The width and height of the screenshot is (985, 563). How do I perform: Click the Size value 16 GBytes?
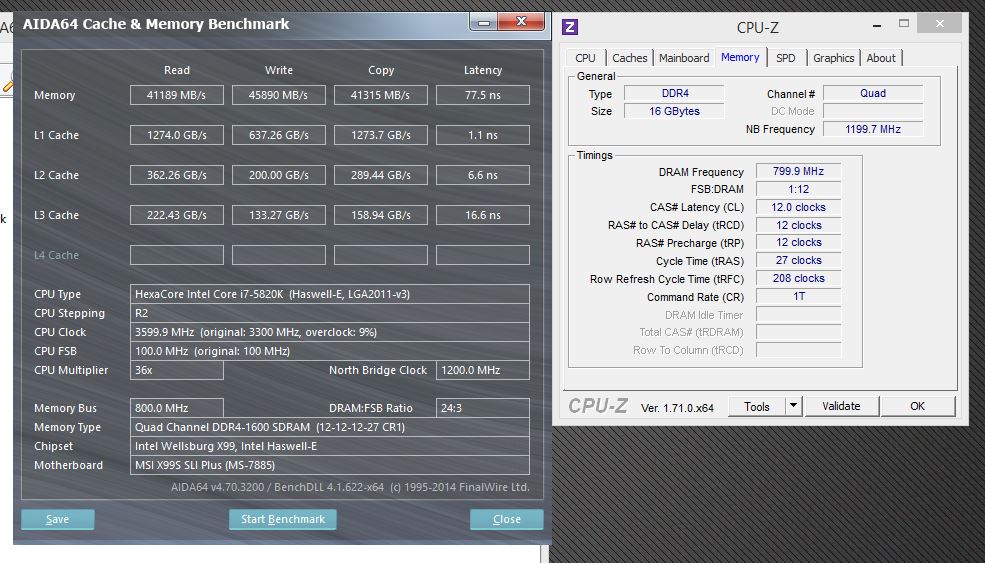coord(674,111)
